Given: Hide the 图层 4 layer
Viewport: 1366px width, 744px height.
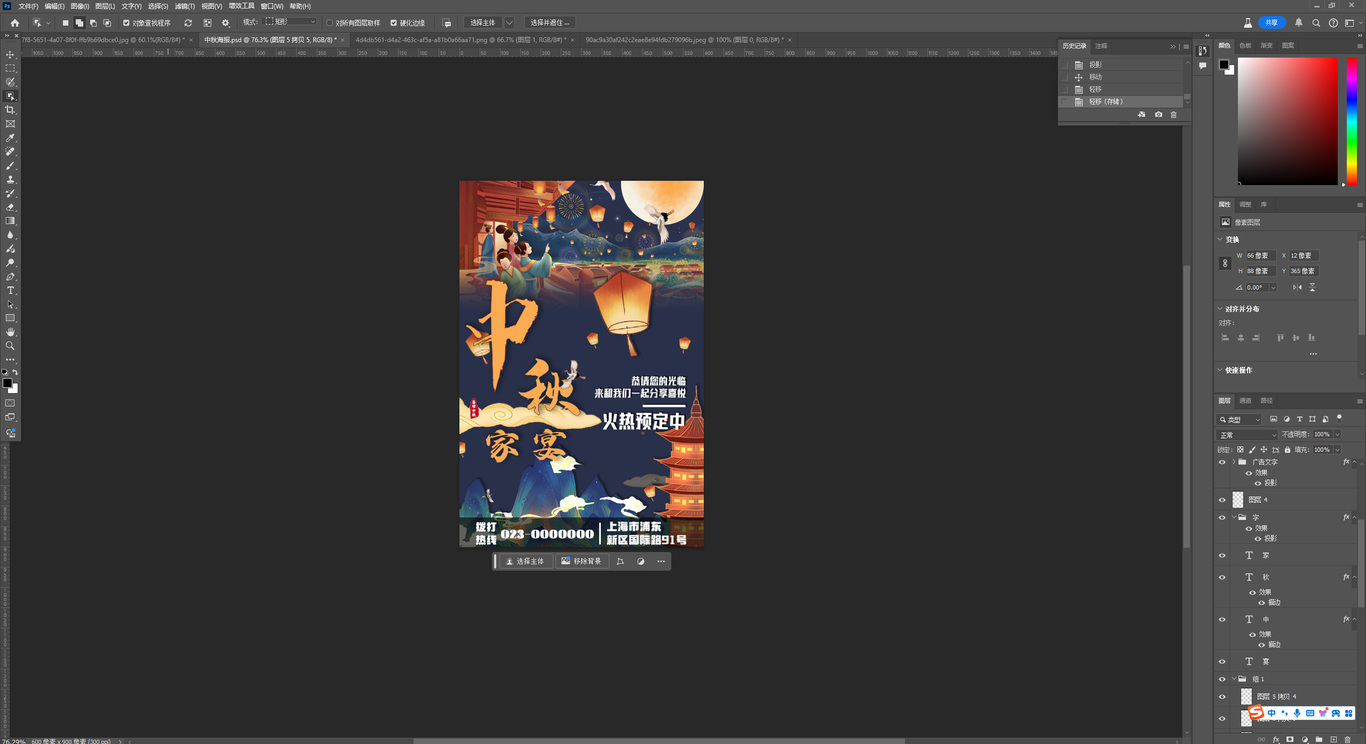Looking at the screenshot, I should click(1222, 499).
